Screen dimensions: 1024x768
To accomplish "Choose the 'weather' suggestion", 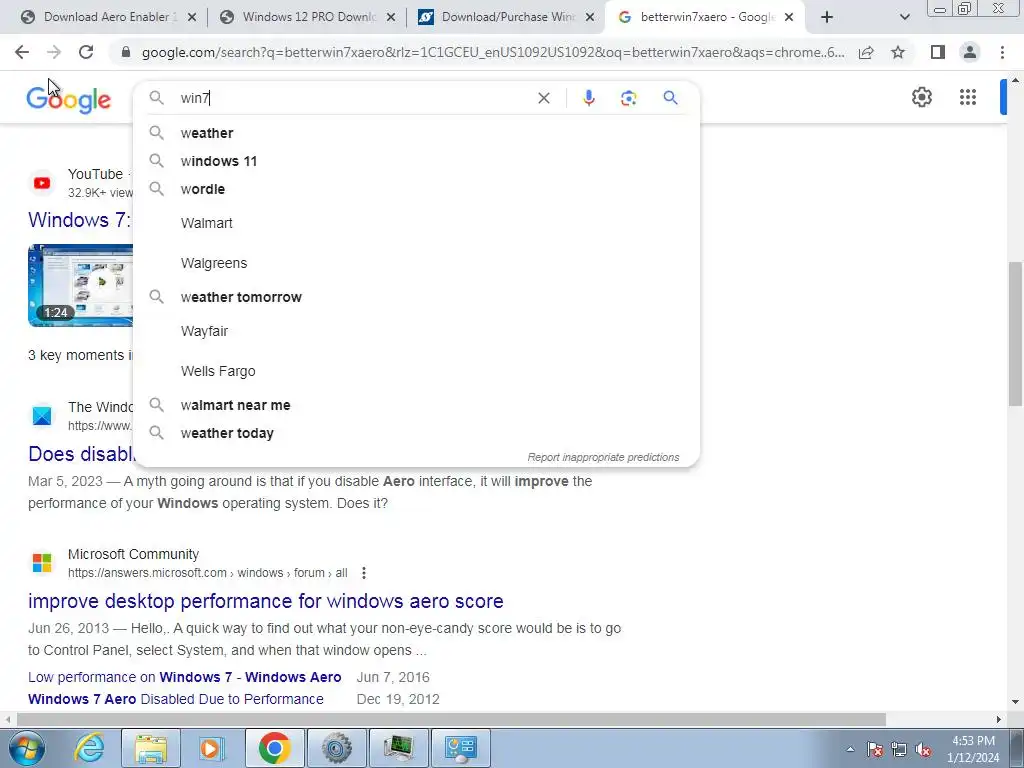I will (416, 133).
